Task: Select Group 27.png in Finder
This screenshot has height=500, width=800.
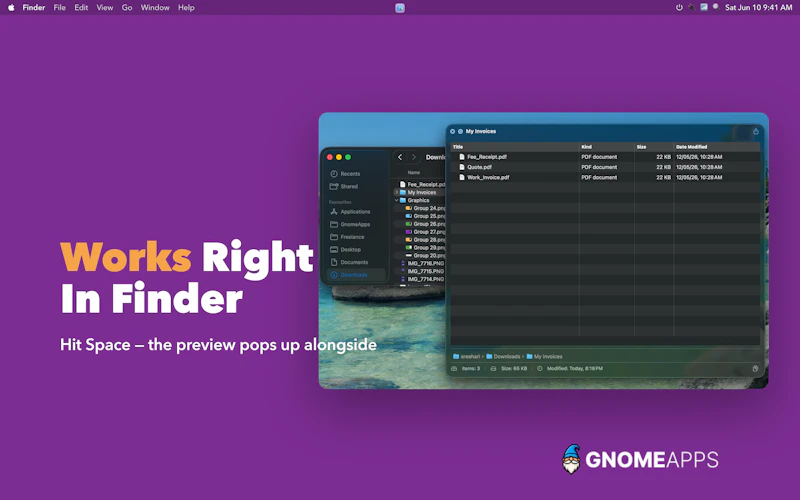Action: [425, 232]
